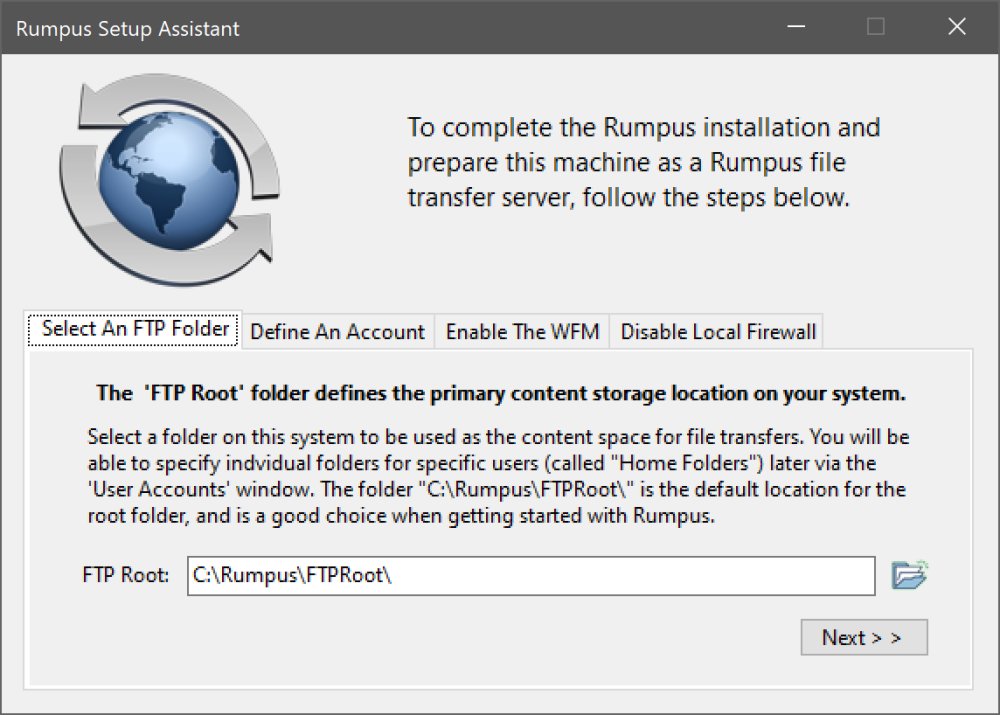Click the Rumpus Setup Assistant title text
The height and width of the screenshot is (715, 1000).
coord(128,29)
